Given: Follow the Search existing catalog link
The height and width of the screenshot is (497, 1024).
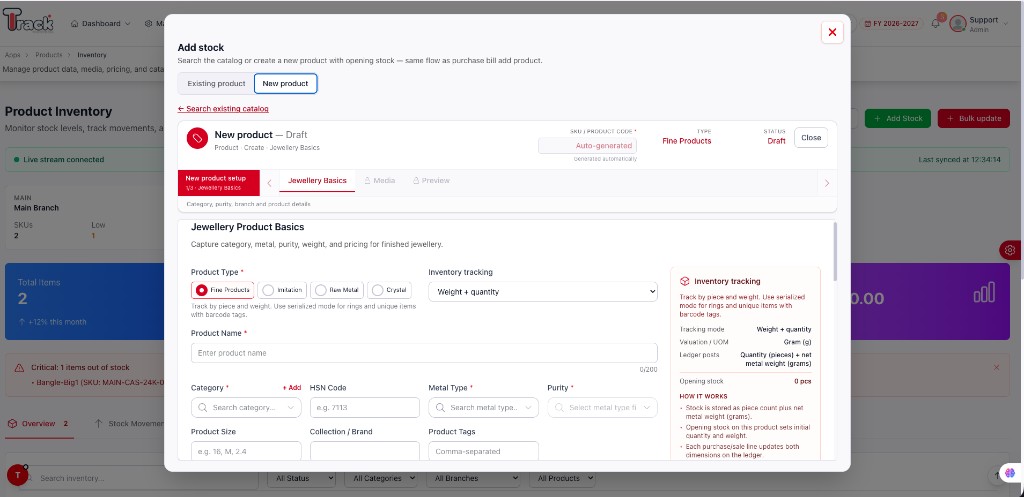Looking at the screenshot, I should [223, 109].
